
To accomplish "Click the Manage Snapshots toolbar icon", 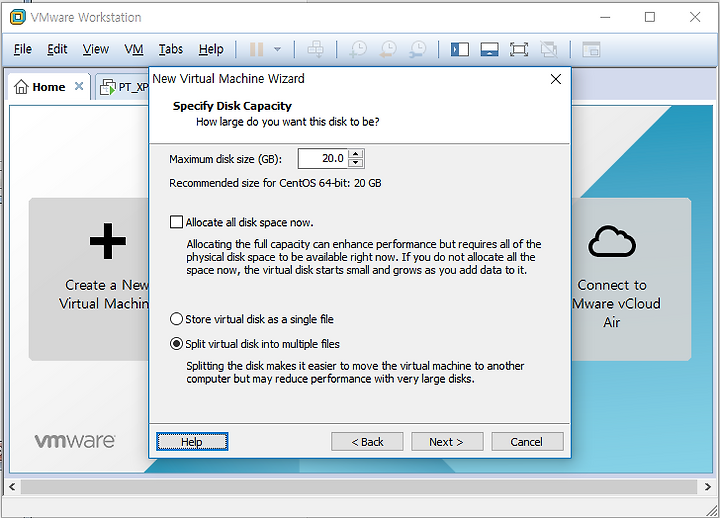I will click(x=418, y=49).
